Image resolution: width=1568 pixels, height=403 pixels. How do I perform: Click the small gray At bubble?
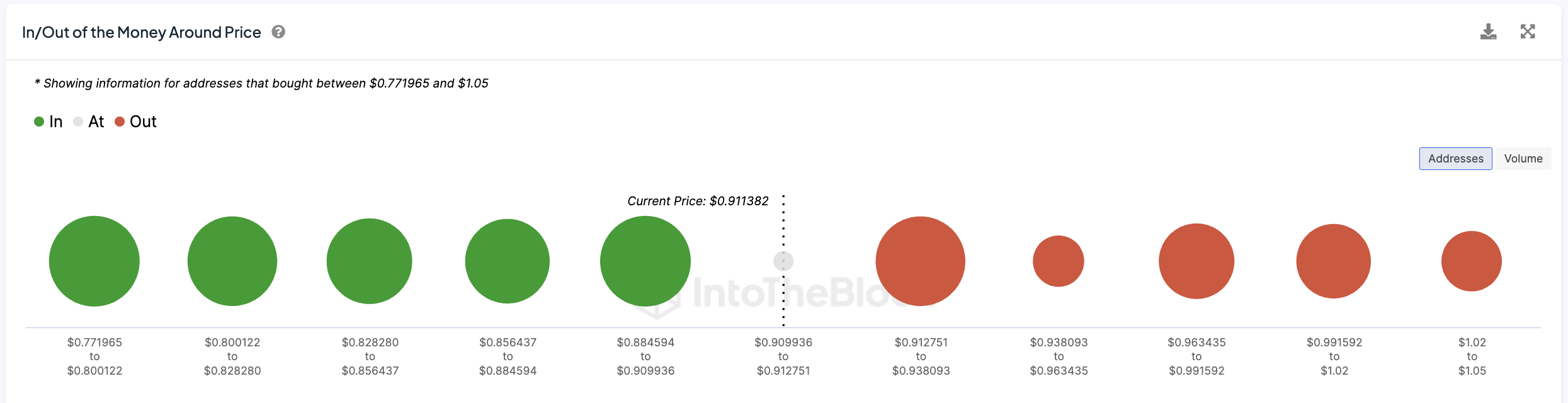(783, 261)
